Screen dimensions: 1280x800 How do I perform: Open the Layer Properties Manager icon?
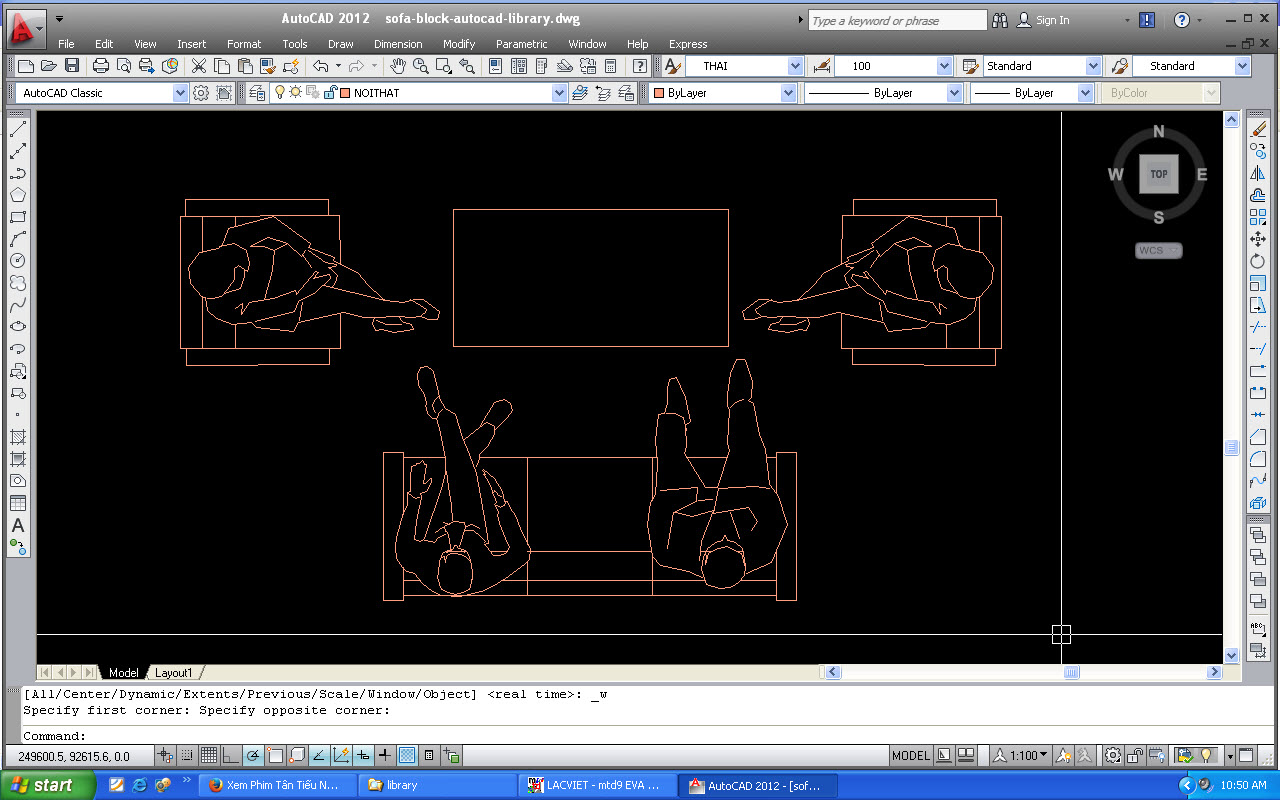click(257, 93)
